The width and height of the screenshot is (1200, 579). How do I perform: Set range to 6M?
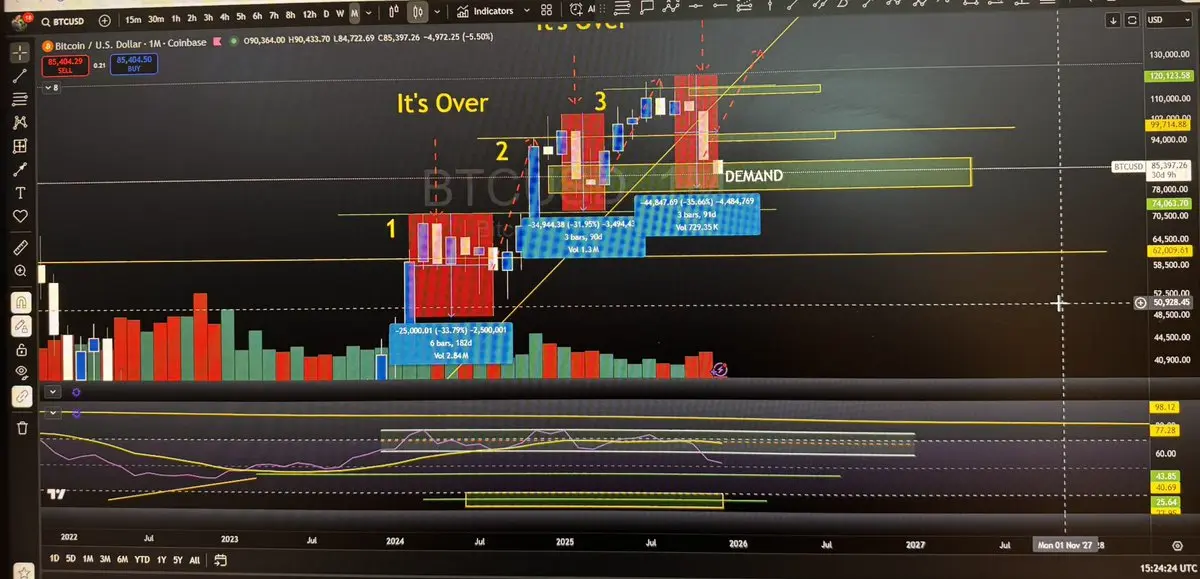(x=123, y=559)
